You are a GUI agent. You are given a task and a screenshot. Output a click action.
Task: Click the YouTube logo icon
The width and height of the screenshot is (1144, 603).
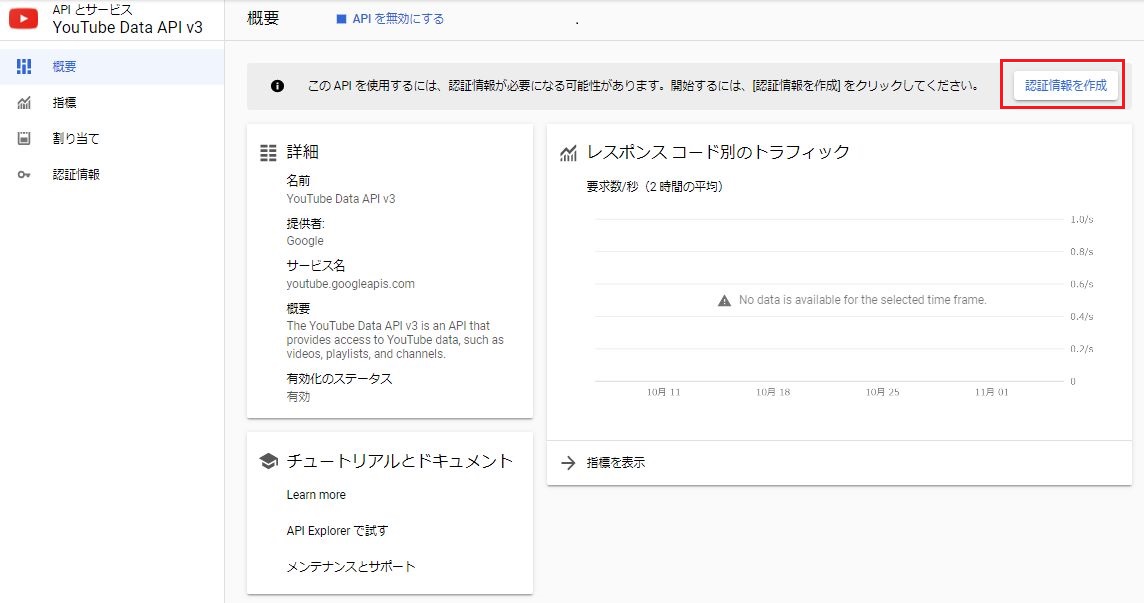23,19
